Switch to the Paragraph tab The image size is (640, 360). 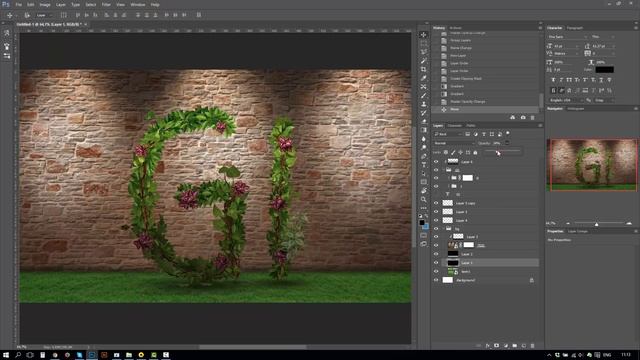pos(575,28)
